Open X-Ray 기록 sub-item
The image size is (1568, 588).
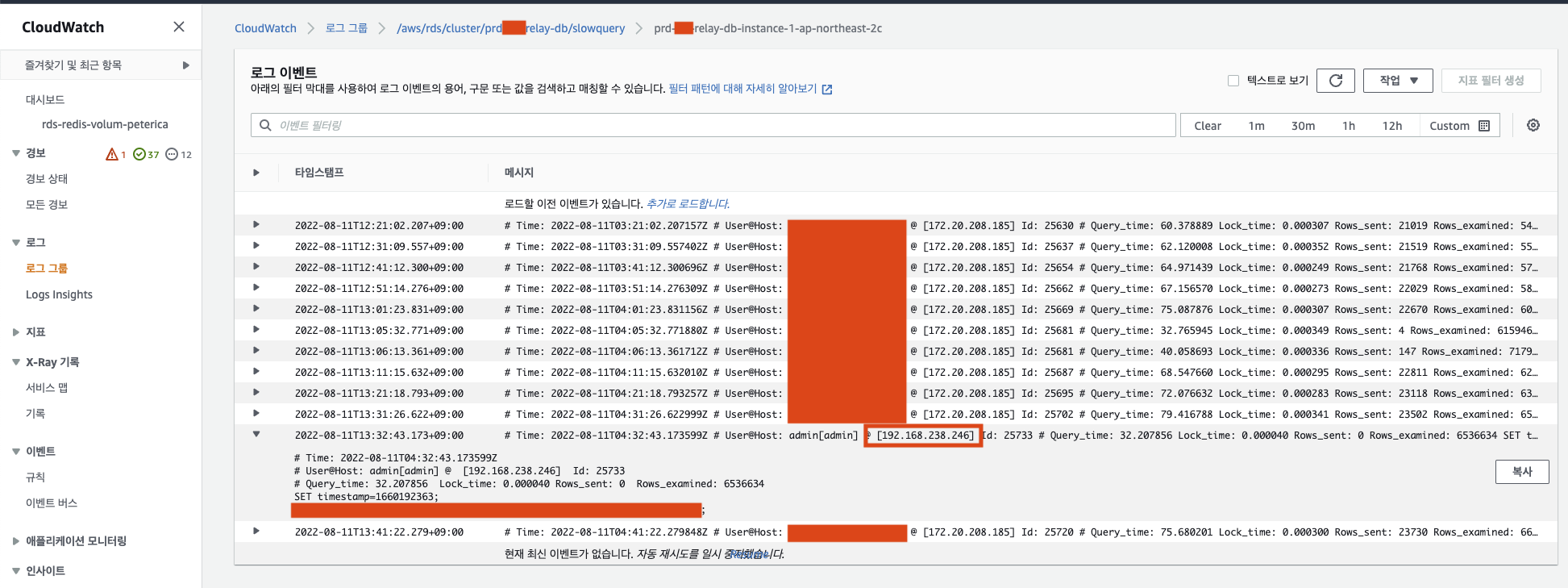click(x=35, y=414)
